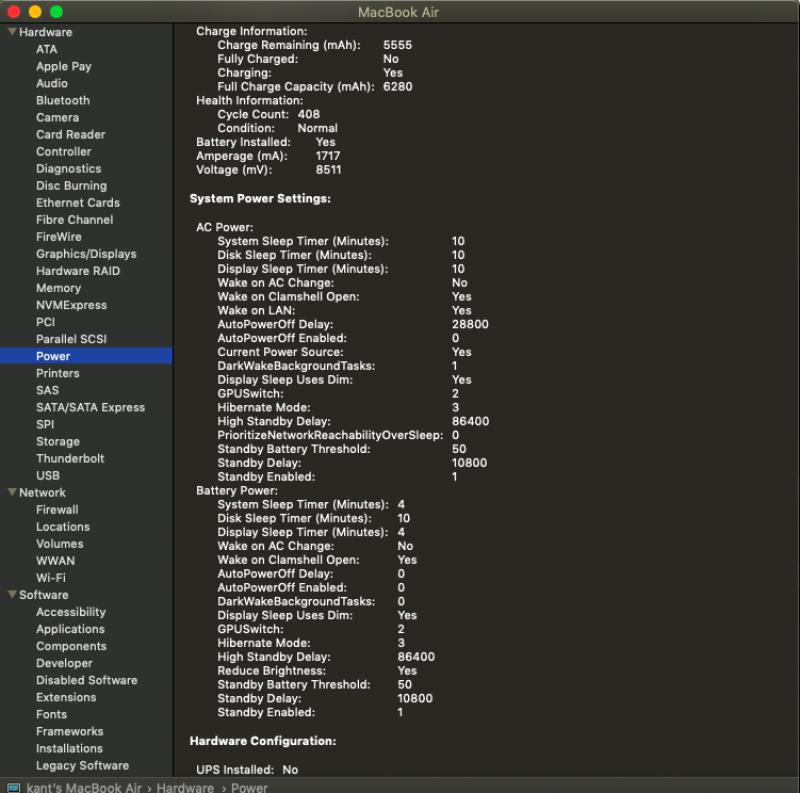Select Installations entry

coord(69,749)
